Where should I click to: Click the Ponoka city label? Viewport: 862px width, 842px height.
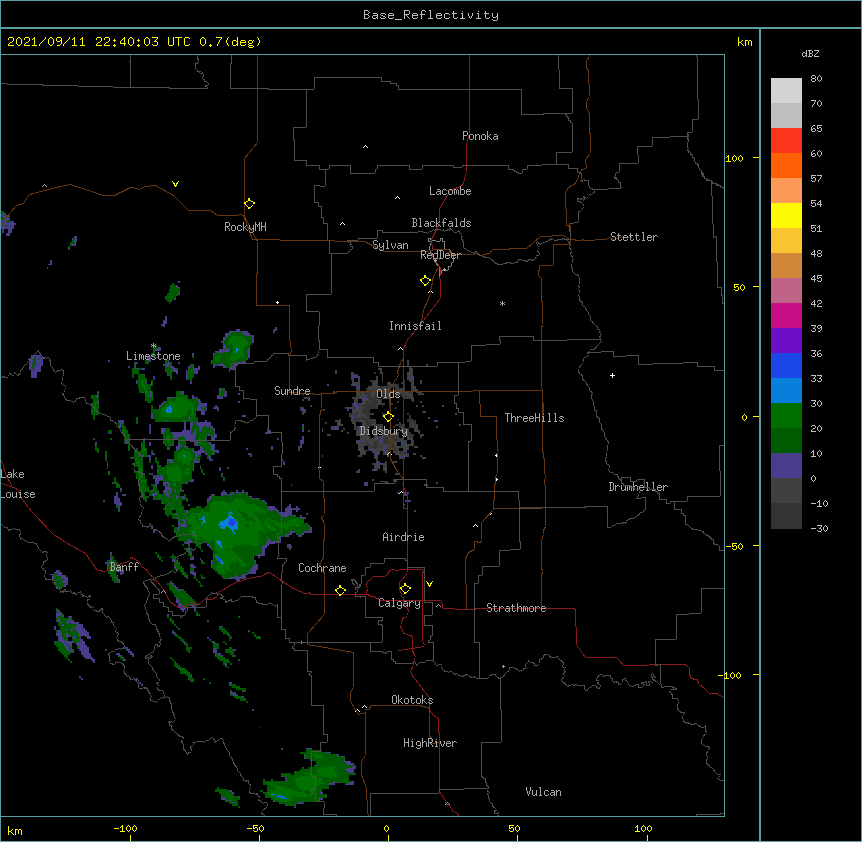(x=480, y=136)
